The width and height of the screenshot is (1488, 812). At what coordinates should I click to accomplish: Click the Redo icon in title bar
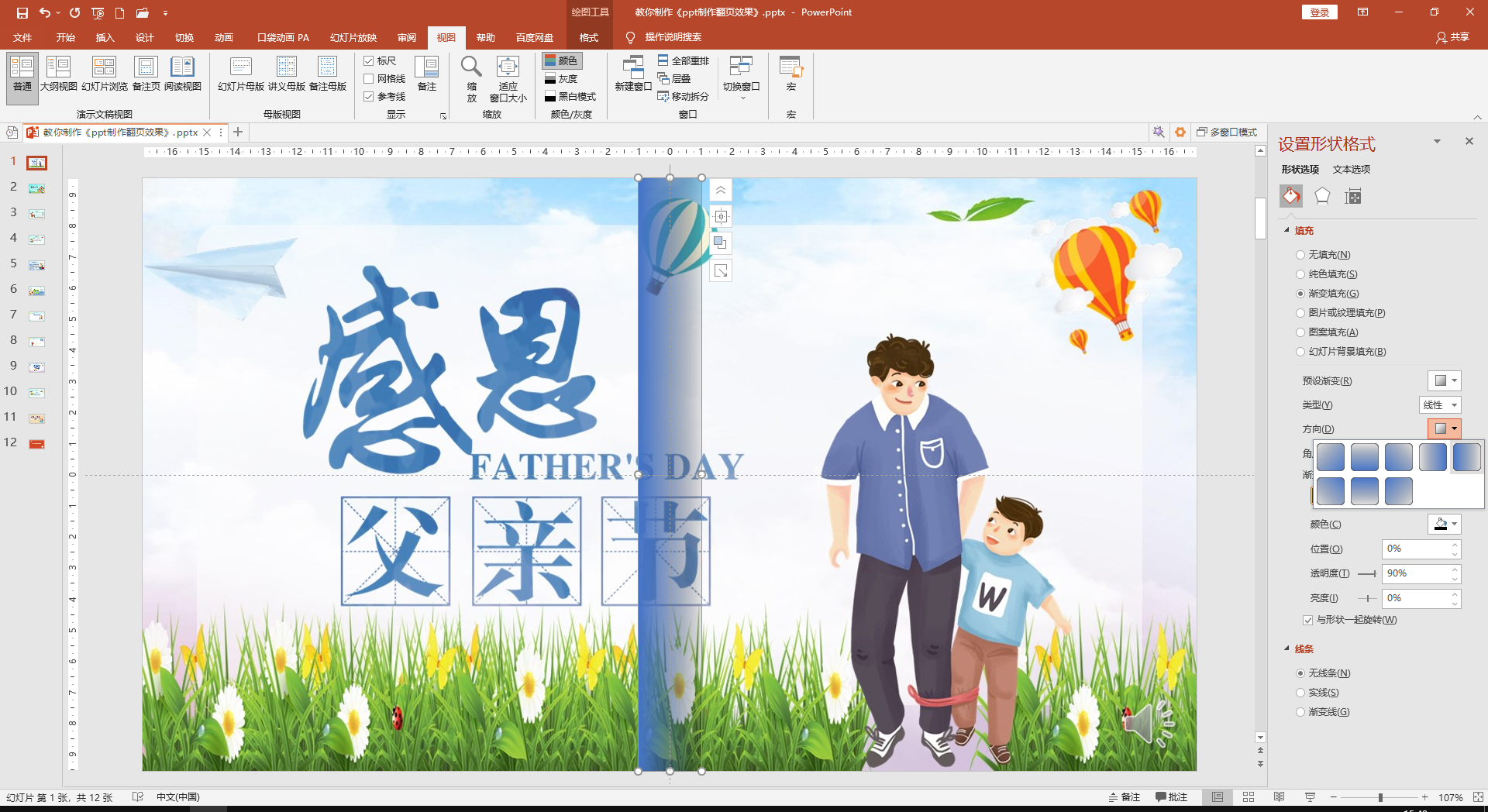(x=74, y=12)
